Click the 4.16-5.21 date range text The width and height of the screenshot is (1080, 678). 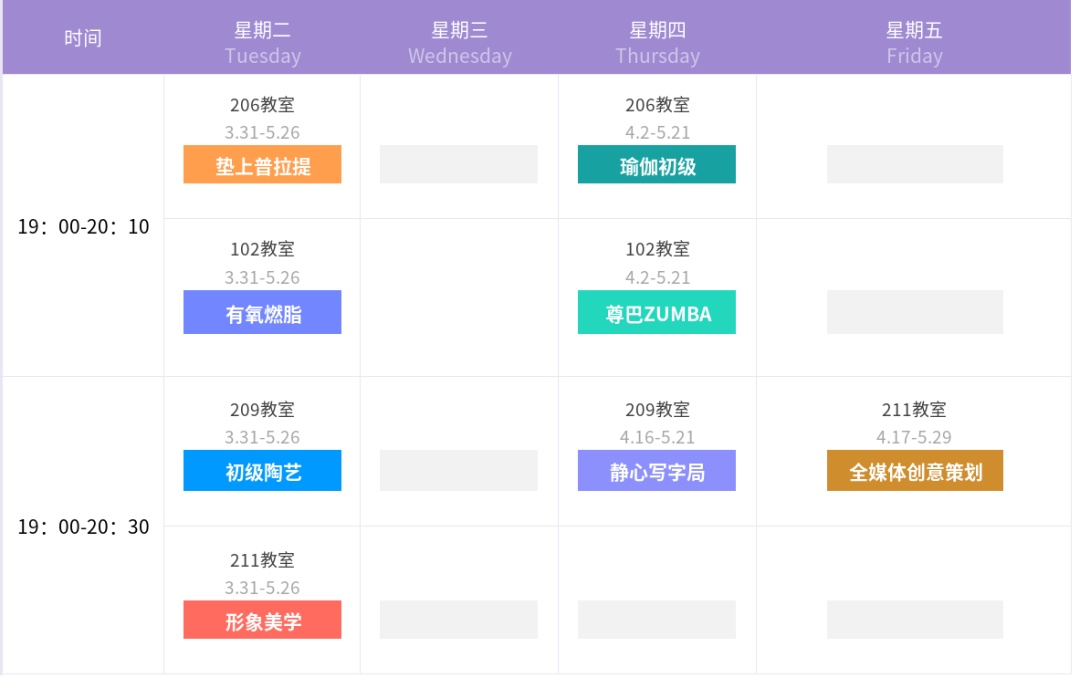pos(657,437)
